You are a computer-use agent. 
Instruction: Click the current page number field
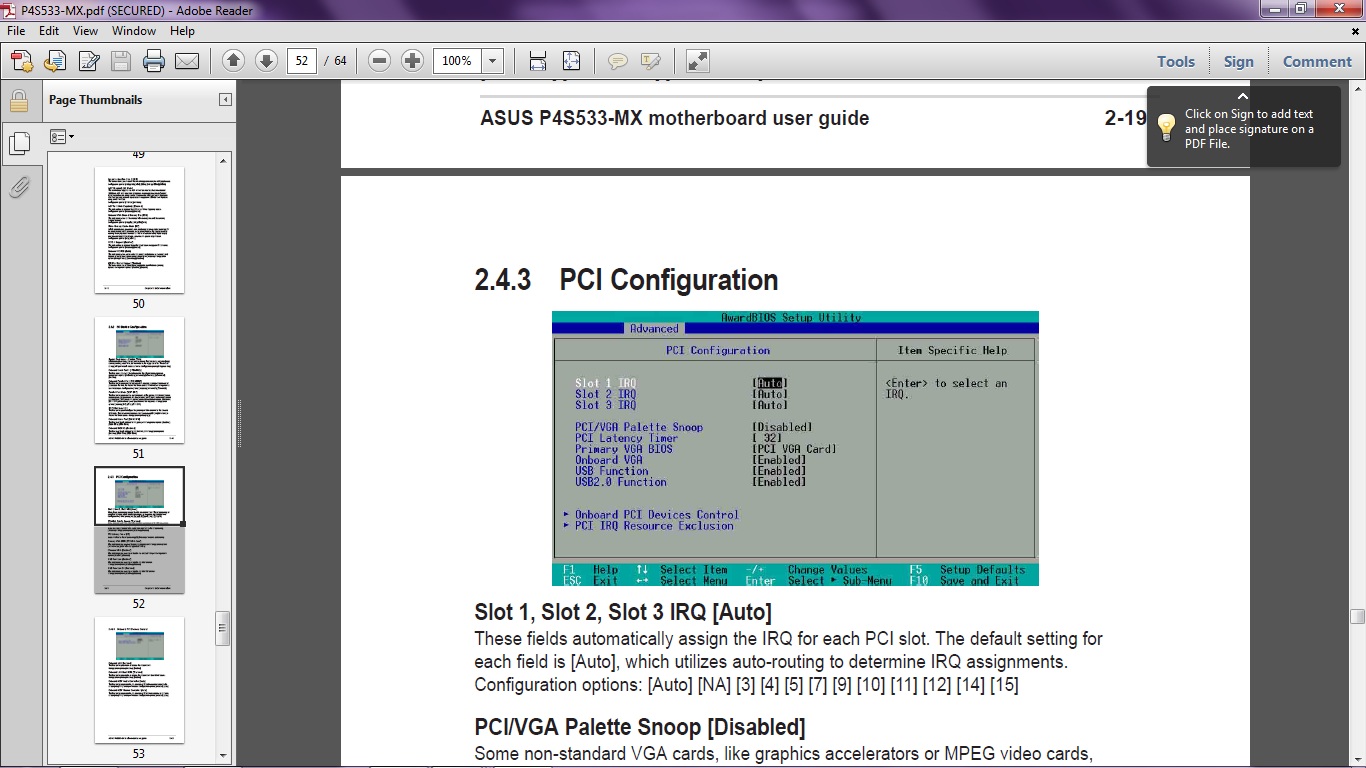point(302,61)
